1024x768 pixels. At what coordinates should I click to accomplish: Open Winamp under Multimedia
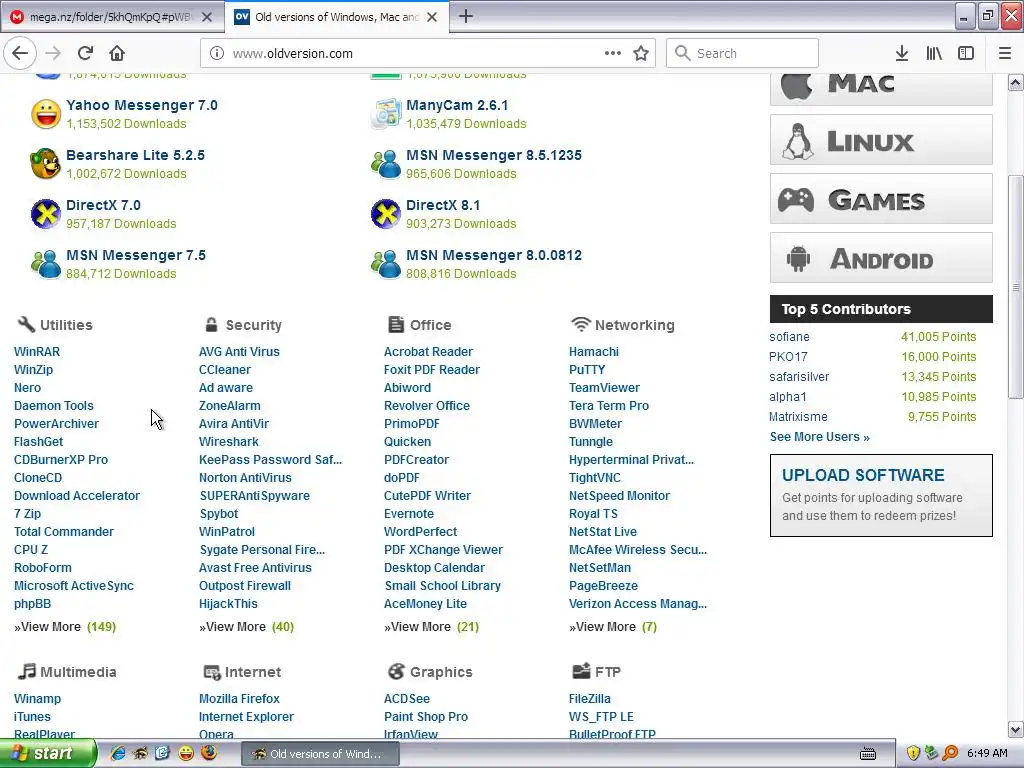point(37,699)
